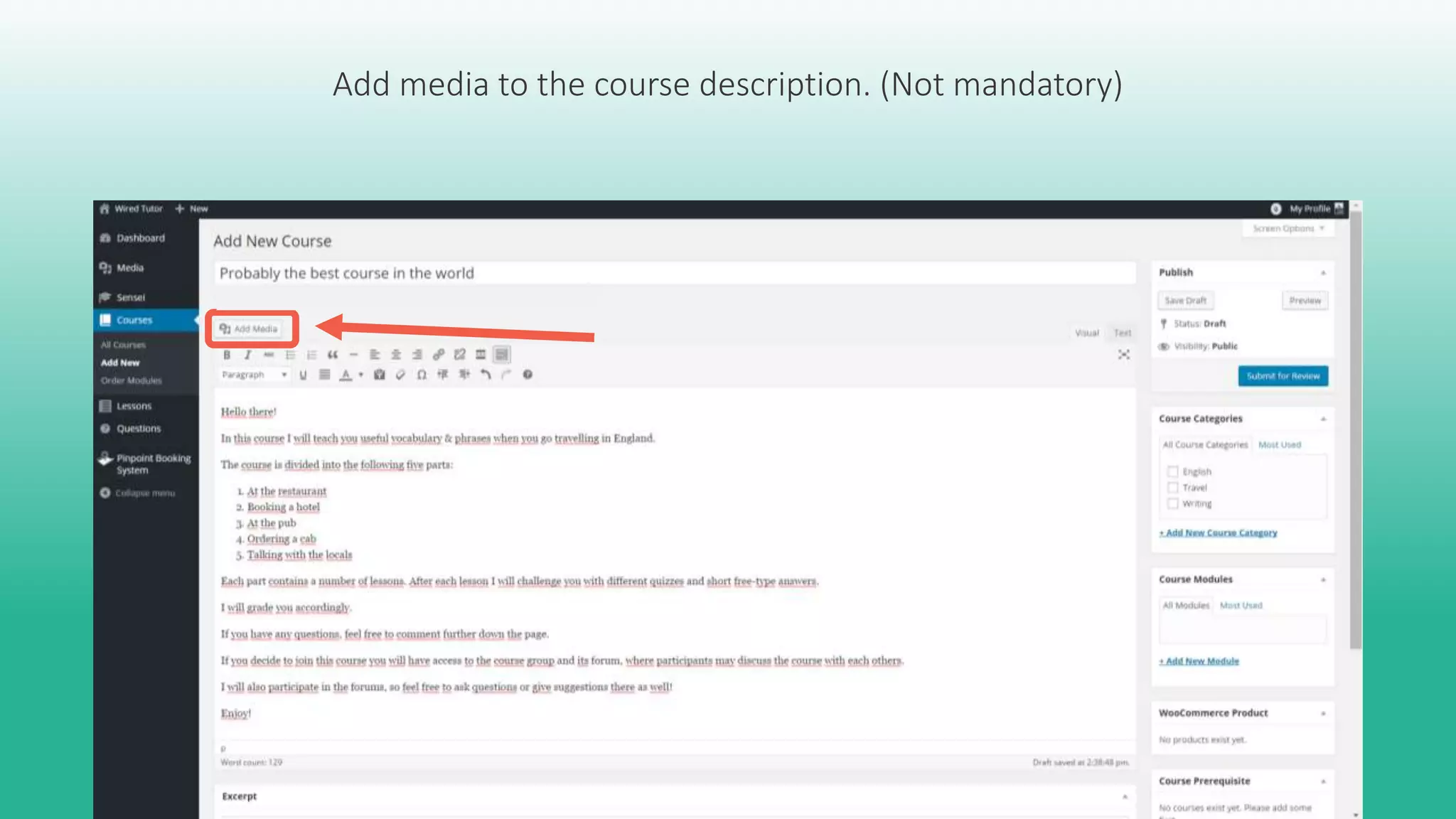Screen dimensions: 1456x819
Task: Insert a bulleted list
Action: [290, 355]
